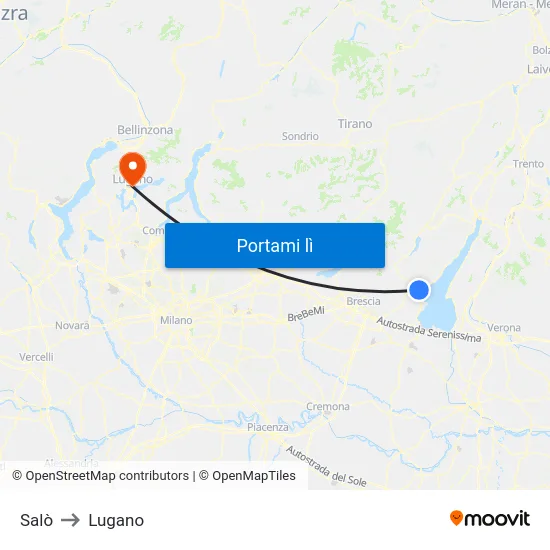Click the arrow between Salò and Lugano

(x=71, y=520)
